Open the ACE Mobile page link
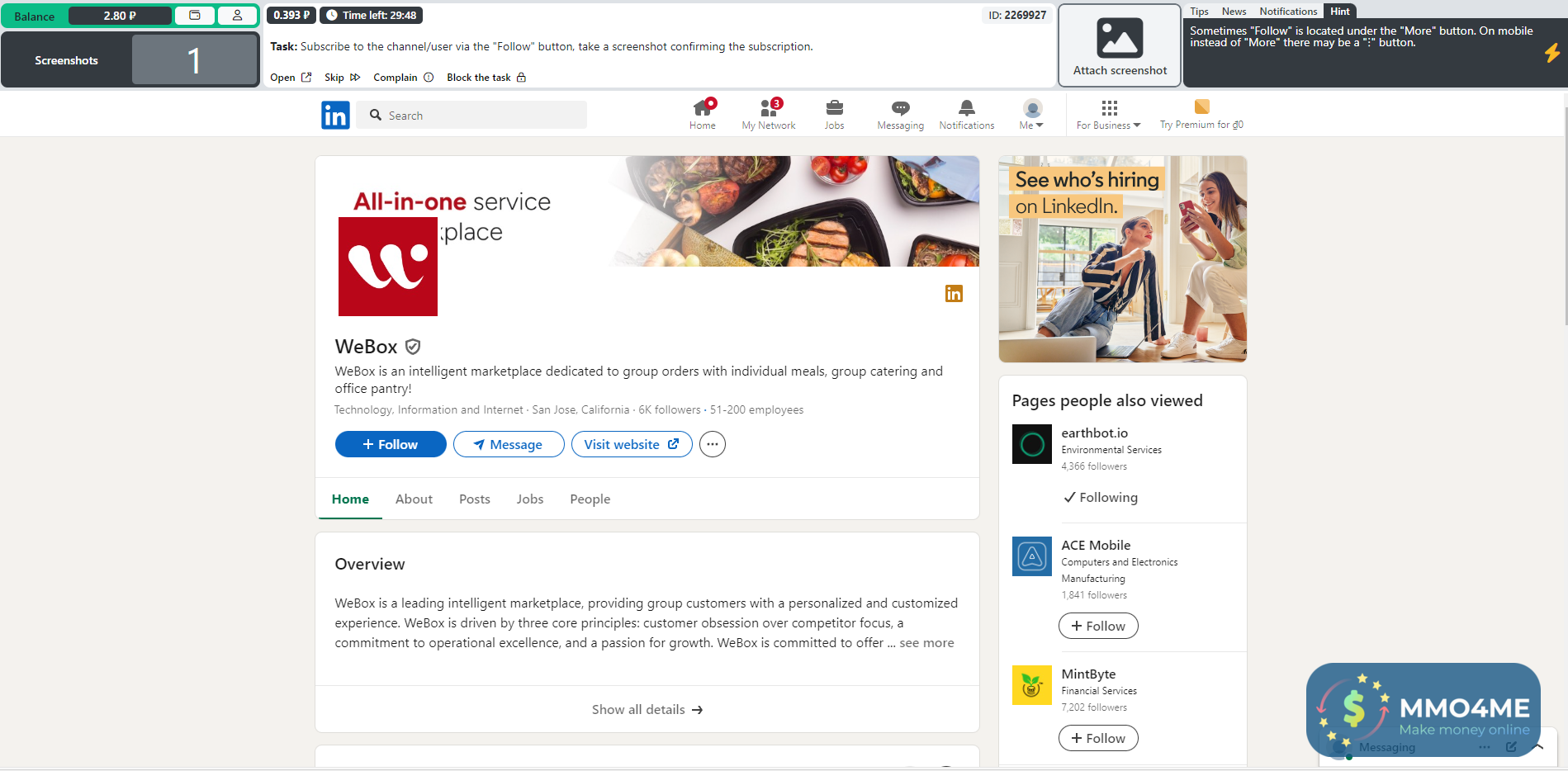Viewport: 1568px width, 771px height. [1096, 546]
